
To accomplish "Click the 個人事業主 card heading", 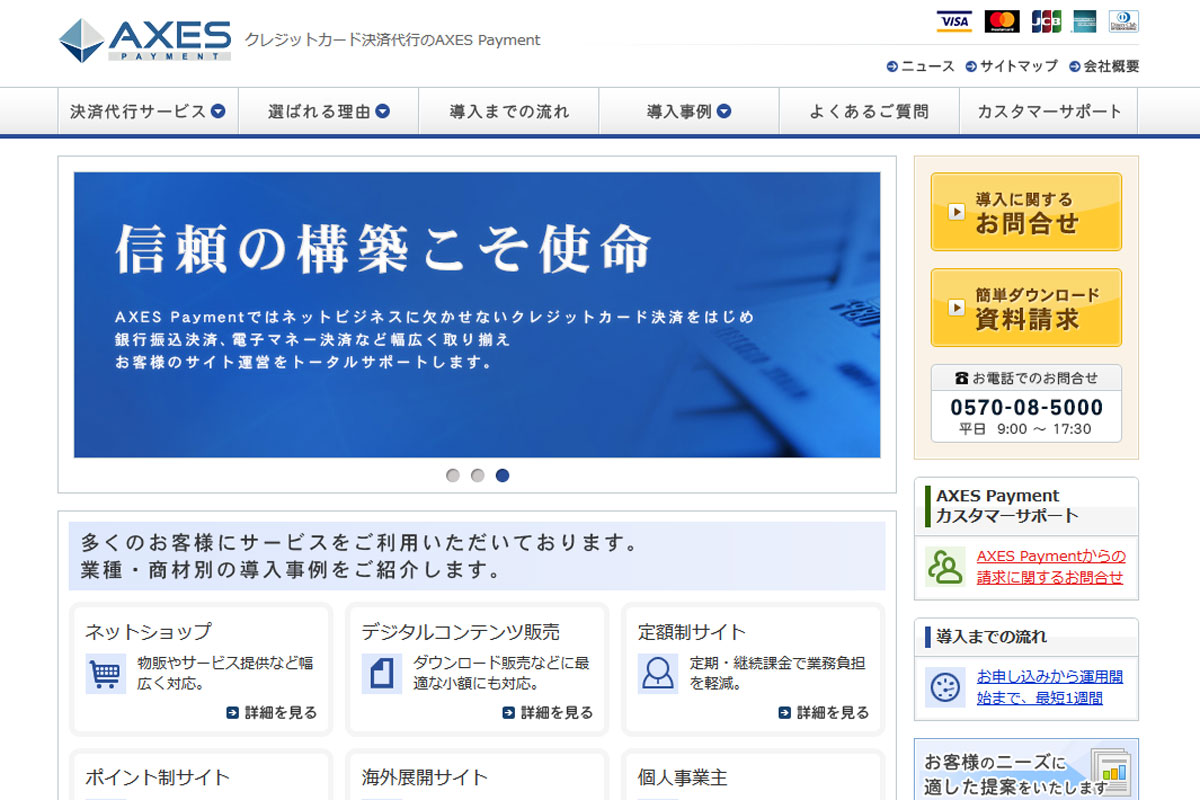I will [x=683, y=777].
